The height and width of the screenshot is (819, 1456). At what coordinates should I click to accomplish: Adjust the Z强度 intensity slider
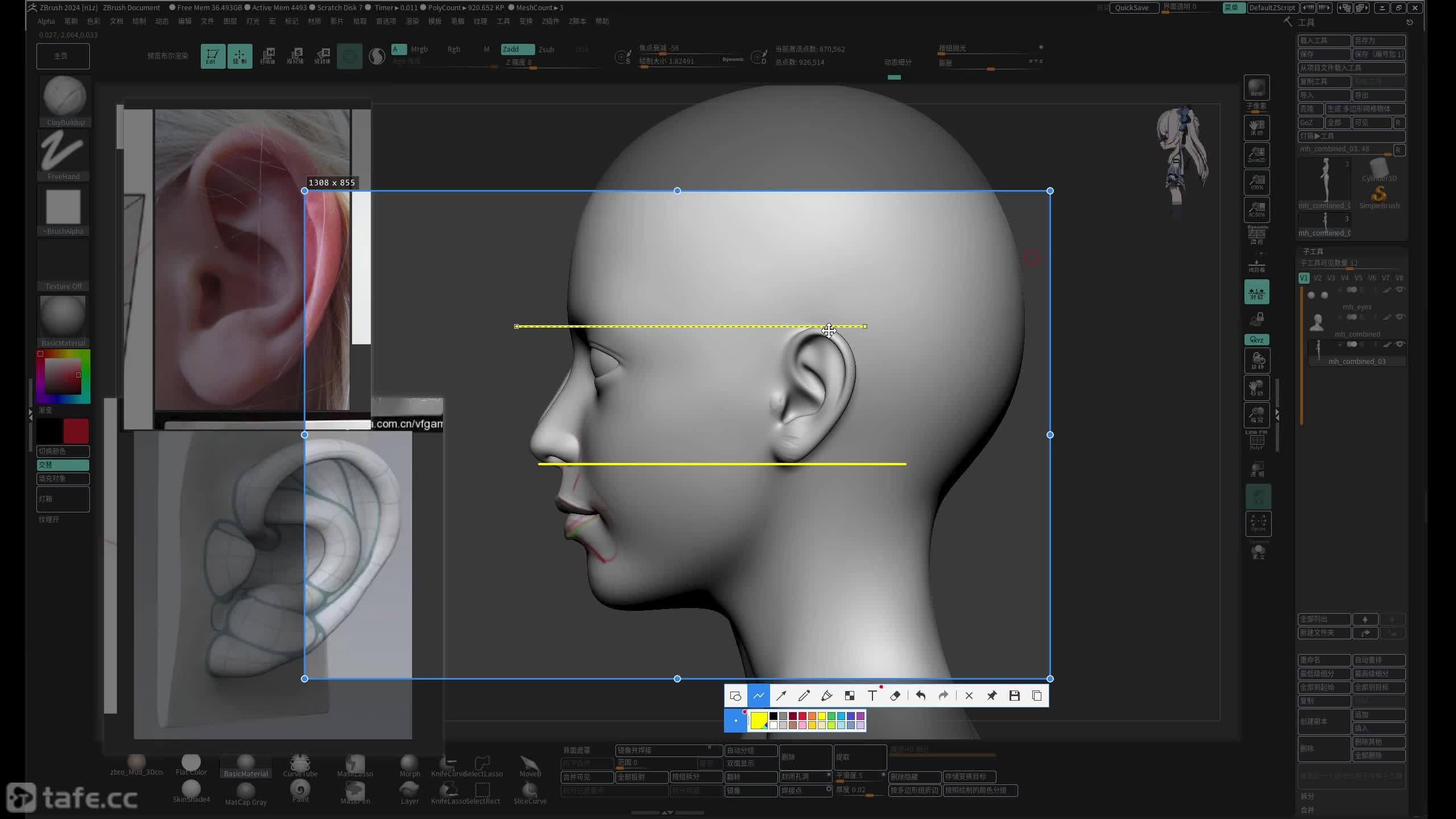tap(553, 63)
